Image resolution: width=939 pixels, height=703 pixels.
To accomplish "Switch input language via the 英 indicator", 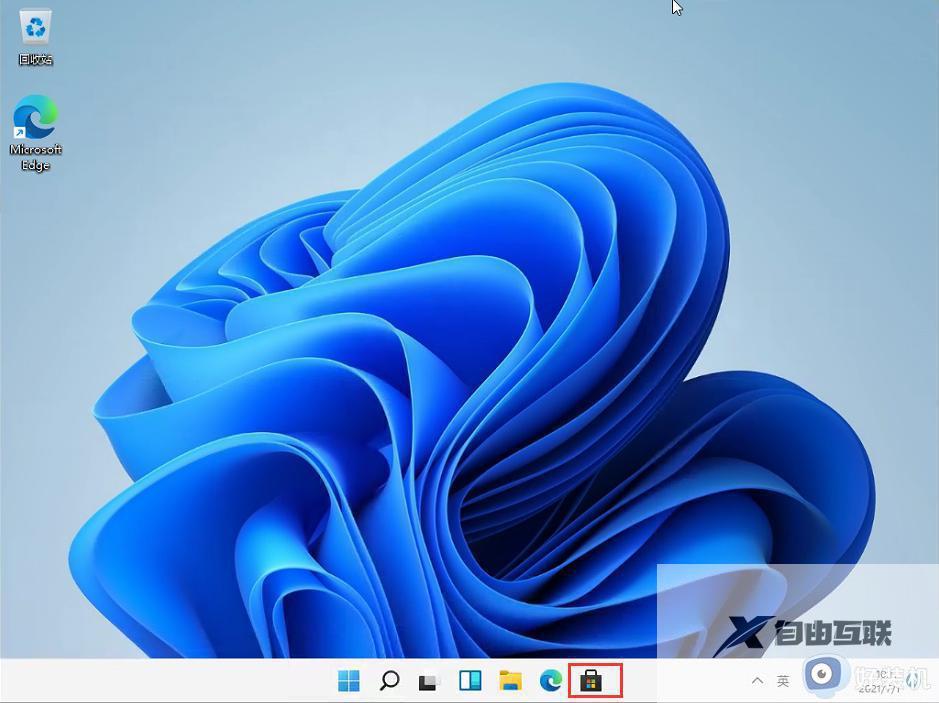I will (782, 679).
